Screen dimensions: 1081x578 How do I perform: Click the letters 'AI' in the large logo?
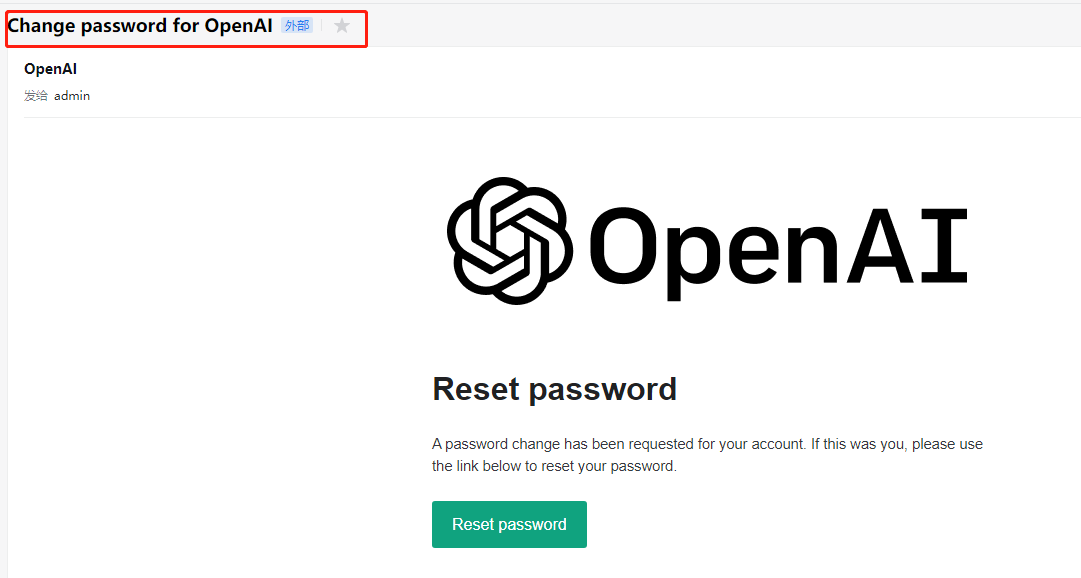[x=907, y=246]
